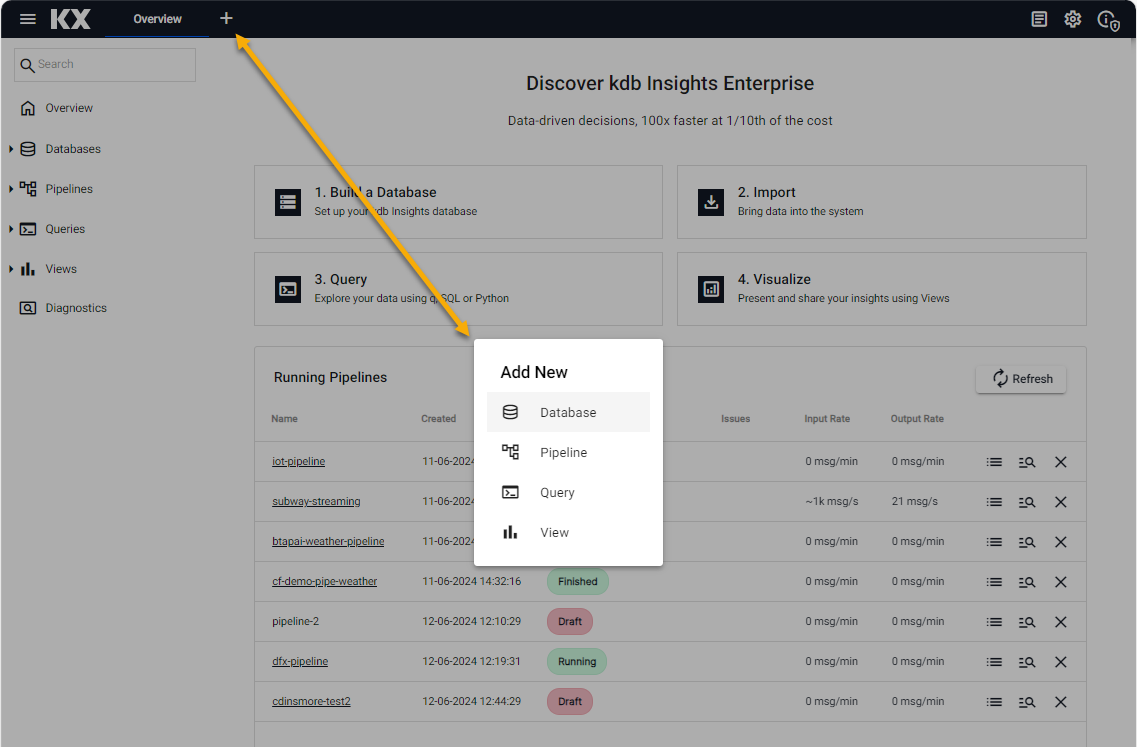Add a new tab with plus icon
This screenshot has height=747, width=1137.
(226, 18)
